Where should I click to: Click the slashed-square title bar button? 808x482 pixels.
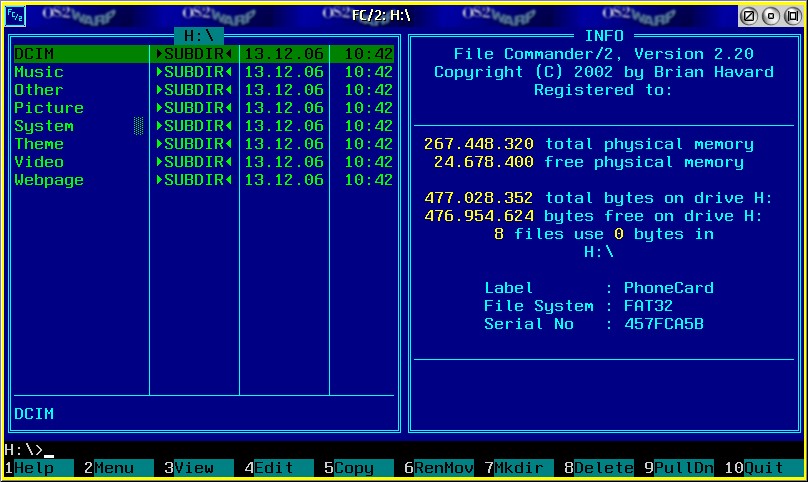pos(748,16)
